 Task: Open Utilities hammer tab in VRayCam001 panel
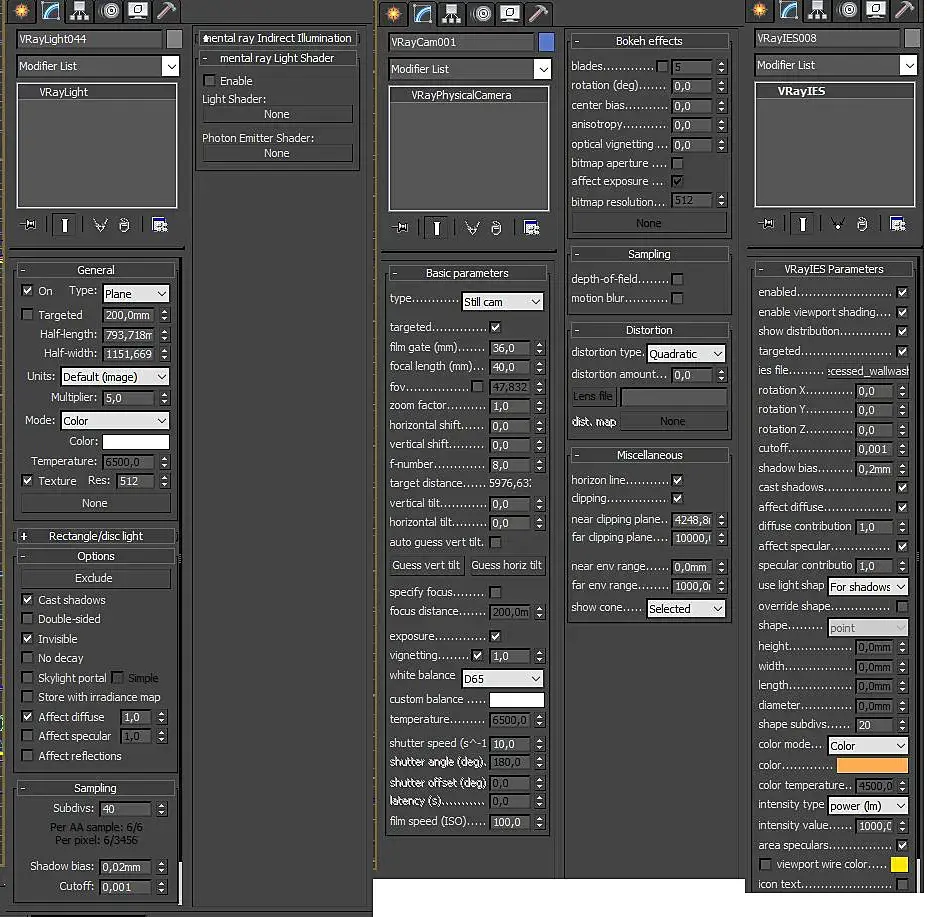539,13
